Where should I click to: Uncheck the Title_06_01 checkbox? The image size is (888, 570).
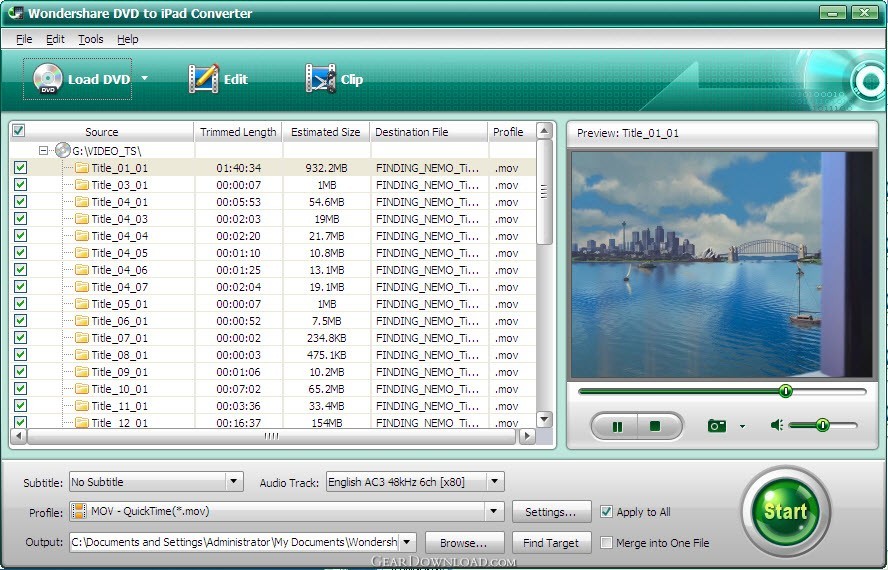tap(20, 321)
